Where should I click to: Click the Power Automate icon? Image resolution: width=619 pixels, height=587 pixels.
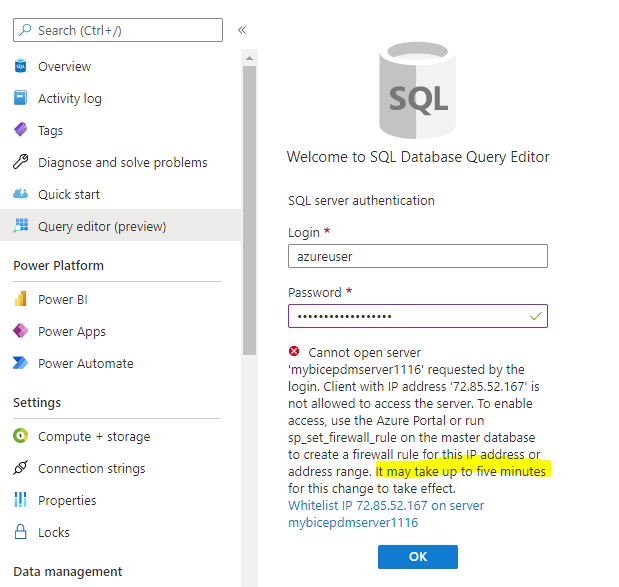[20, 364]
